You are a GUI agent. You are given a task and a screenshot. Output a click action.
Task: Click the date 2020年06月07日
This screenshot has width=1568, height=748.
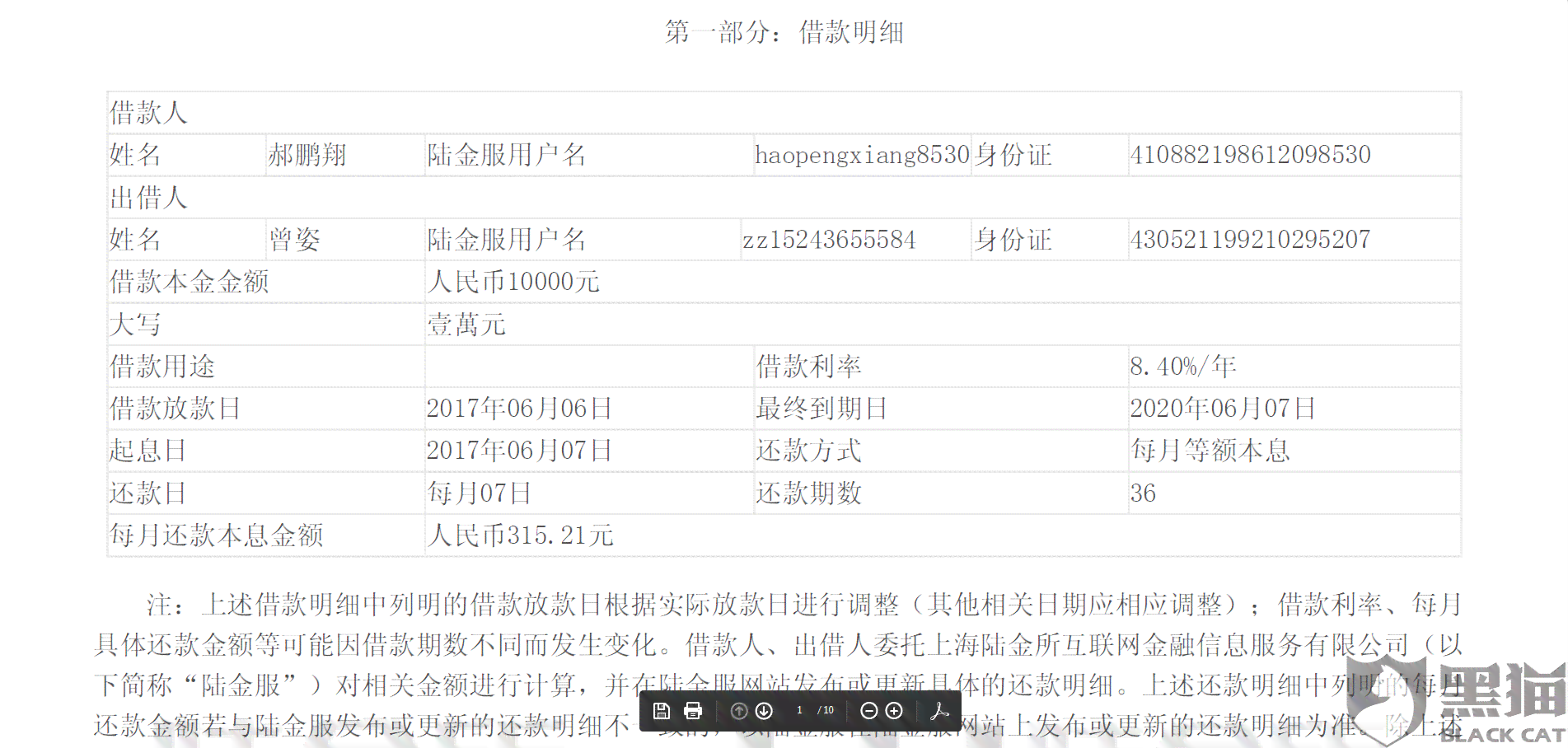pyautogui.click(x=1223, y=409)
